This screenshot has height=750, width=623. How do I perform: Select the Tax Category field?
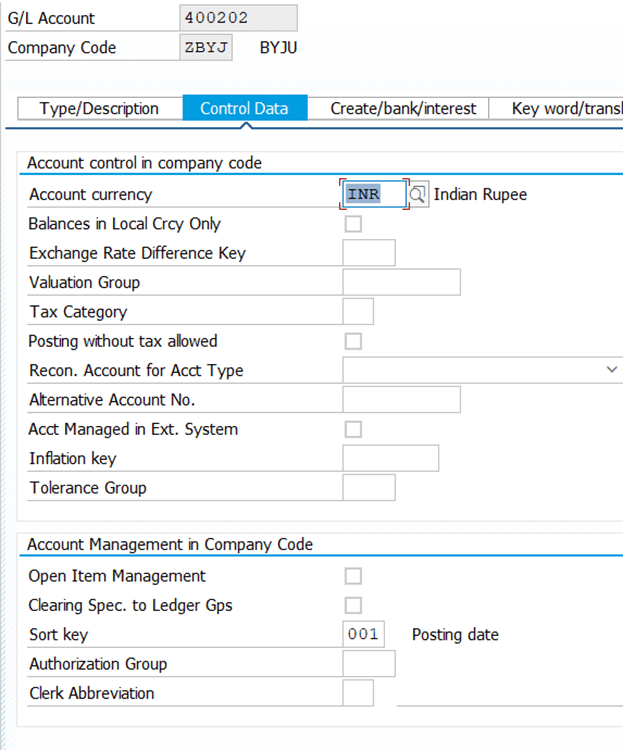coord(358,312)
